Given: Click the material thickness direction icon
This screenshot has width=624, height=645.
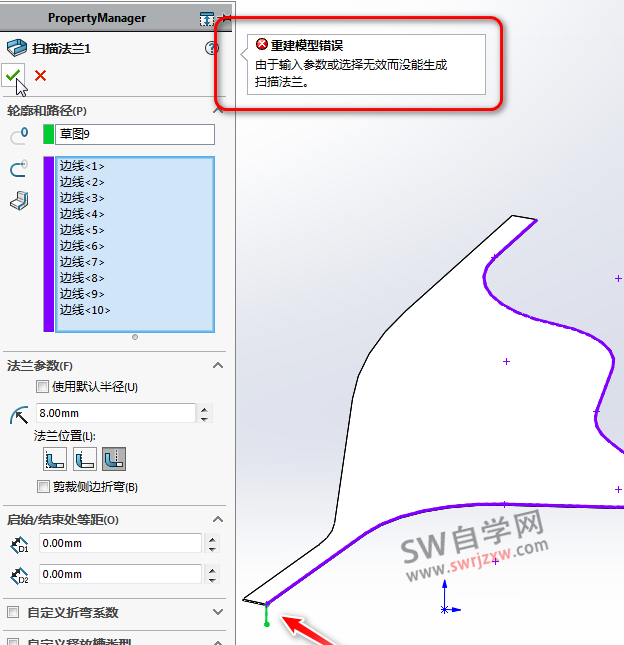Looking at the screenshot, I should pos(18,201).
